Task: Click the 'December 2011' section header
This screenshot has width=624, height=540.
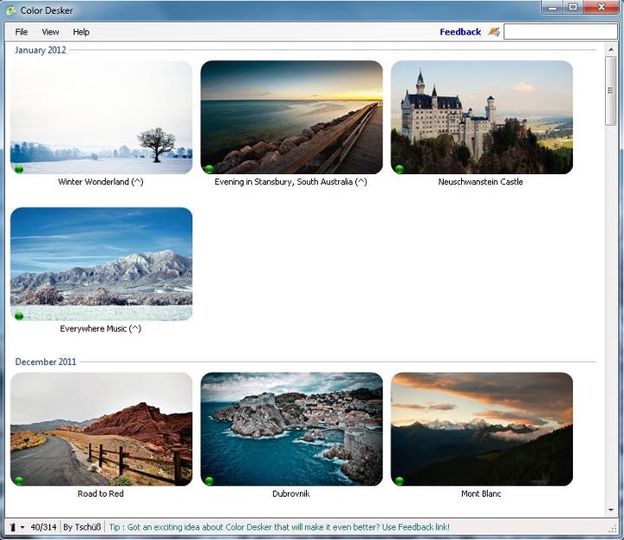Action: 45,362
